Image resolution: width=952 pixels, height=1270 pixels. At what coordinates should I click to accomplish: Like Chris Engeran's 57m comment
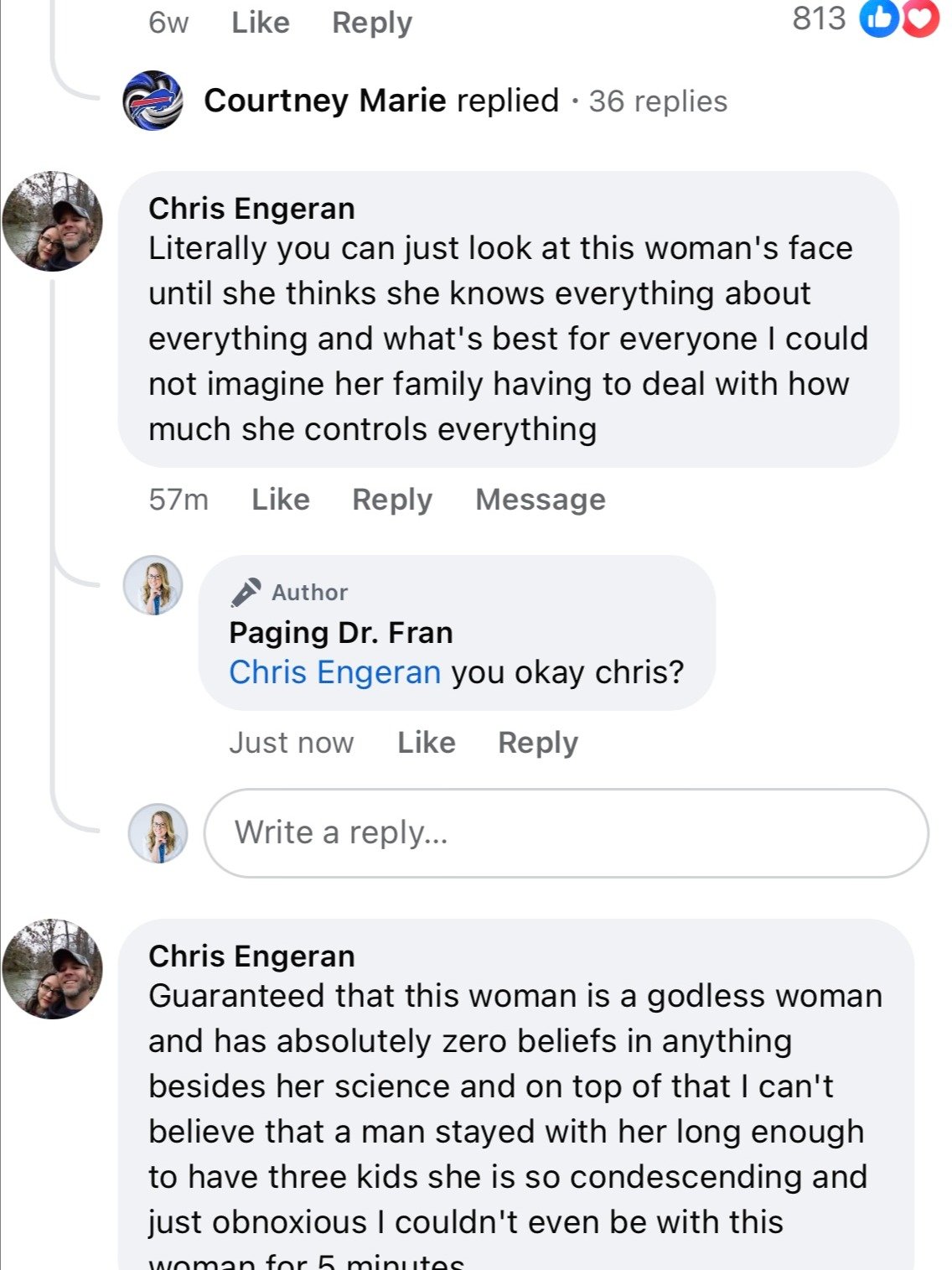coord(281,500)
